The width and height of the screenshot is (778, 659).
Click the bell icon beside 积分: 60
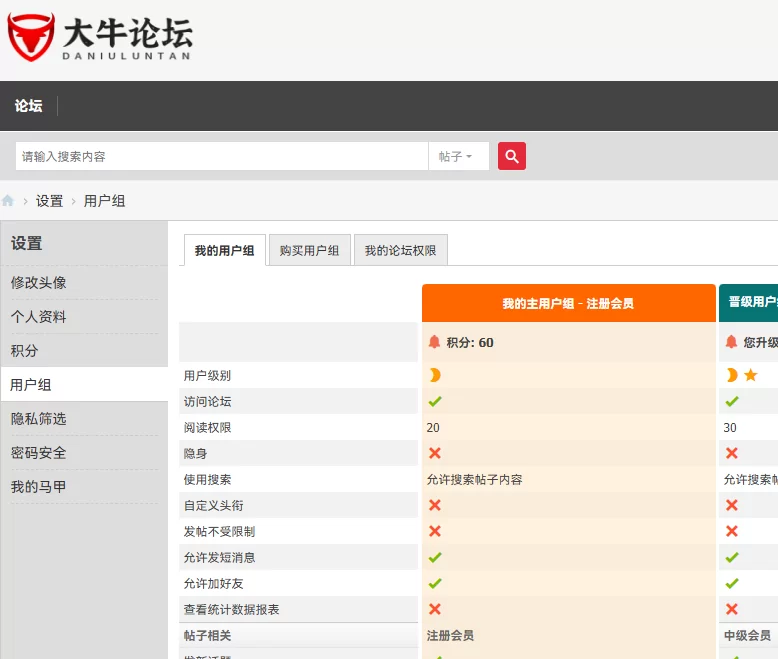(x=434, y=342)
